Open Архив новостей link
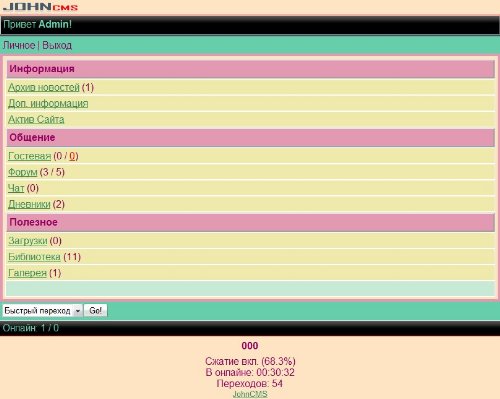 click(x=44, y=87)
